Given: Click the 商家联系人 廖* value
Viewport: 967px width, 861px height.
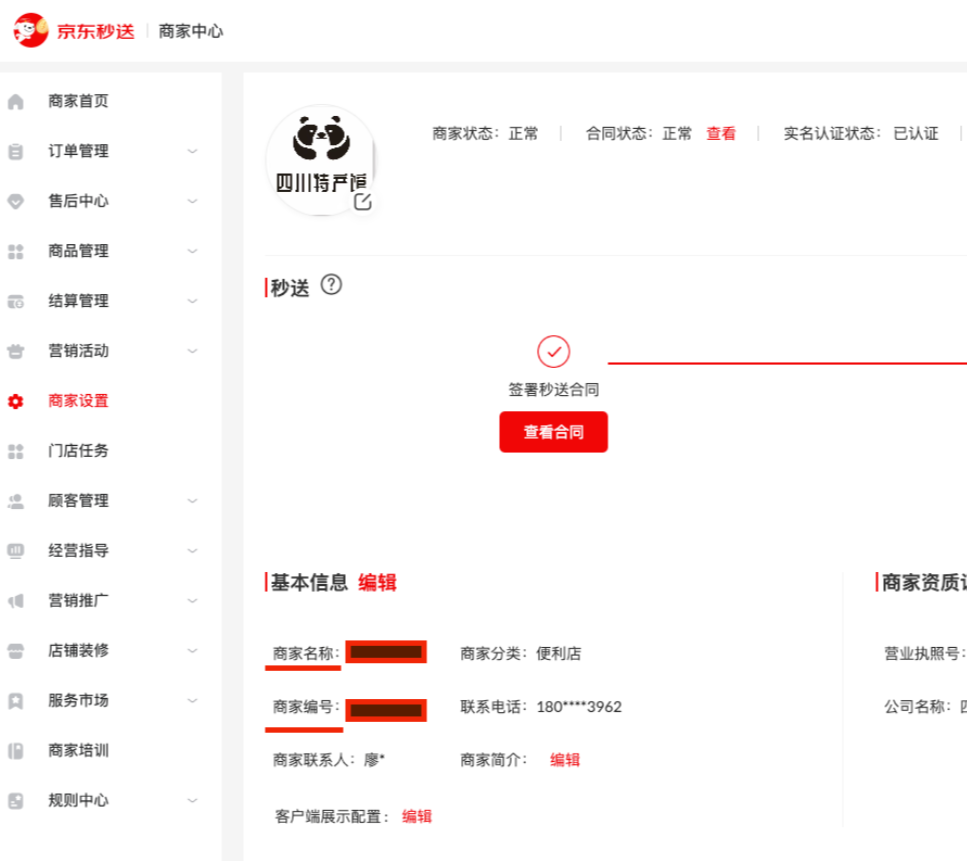Looking at the screenshot, I should (x=374, y=760).
